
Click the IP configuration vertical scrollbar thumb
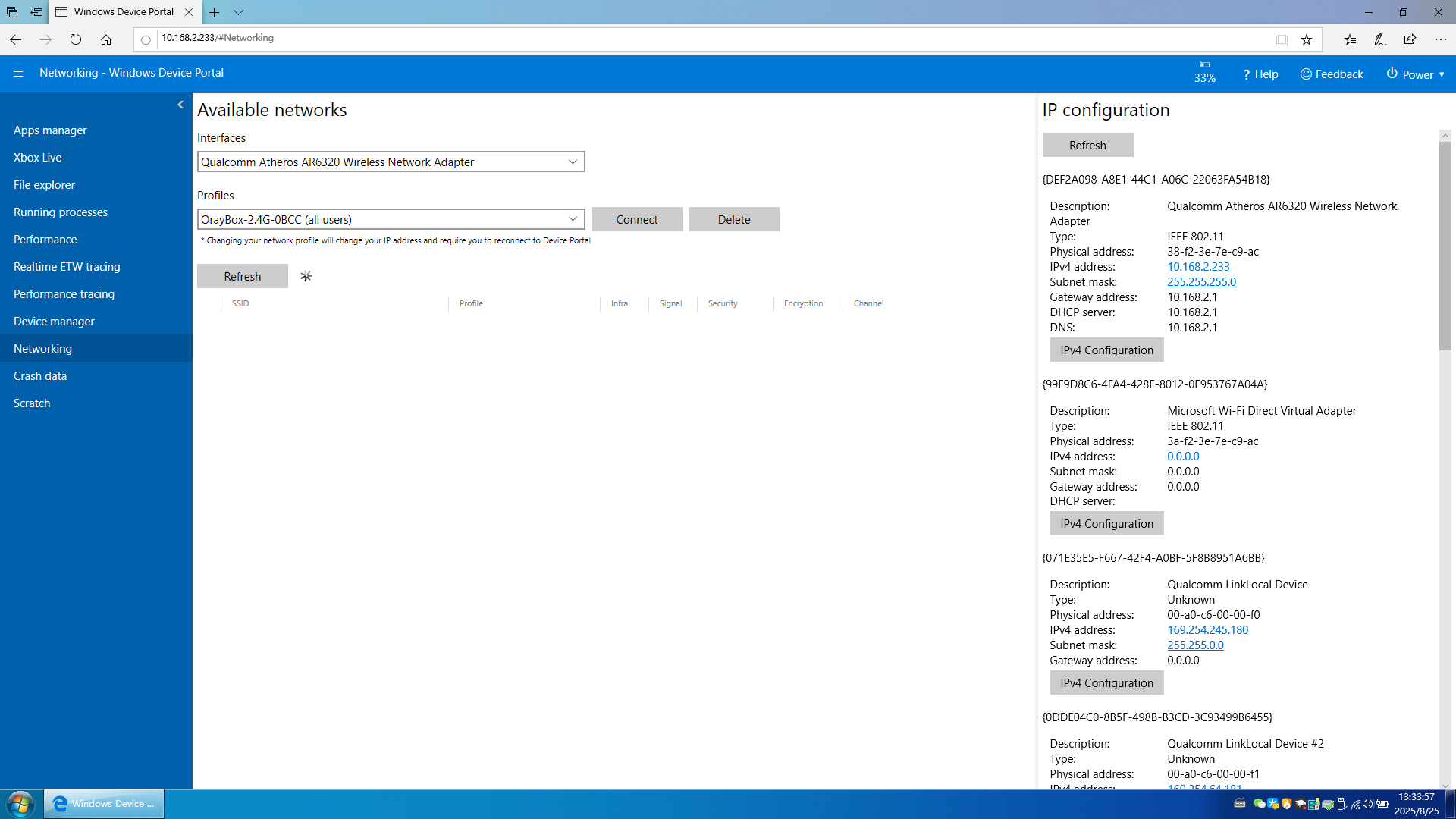pyautogui.click(x=1445, y=246)
